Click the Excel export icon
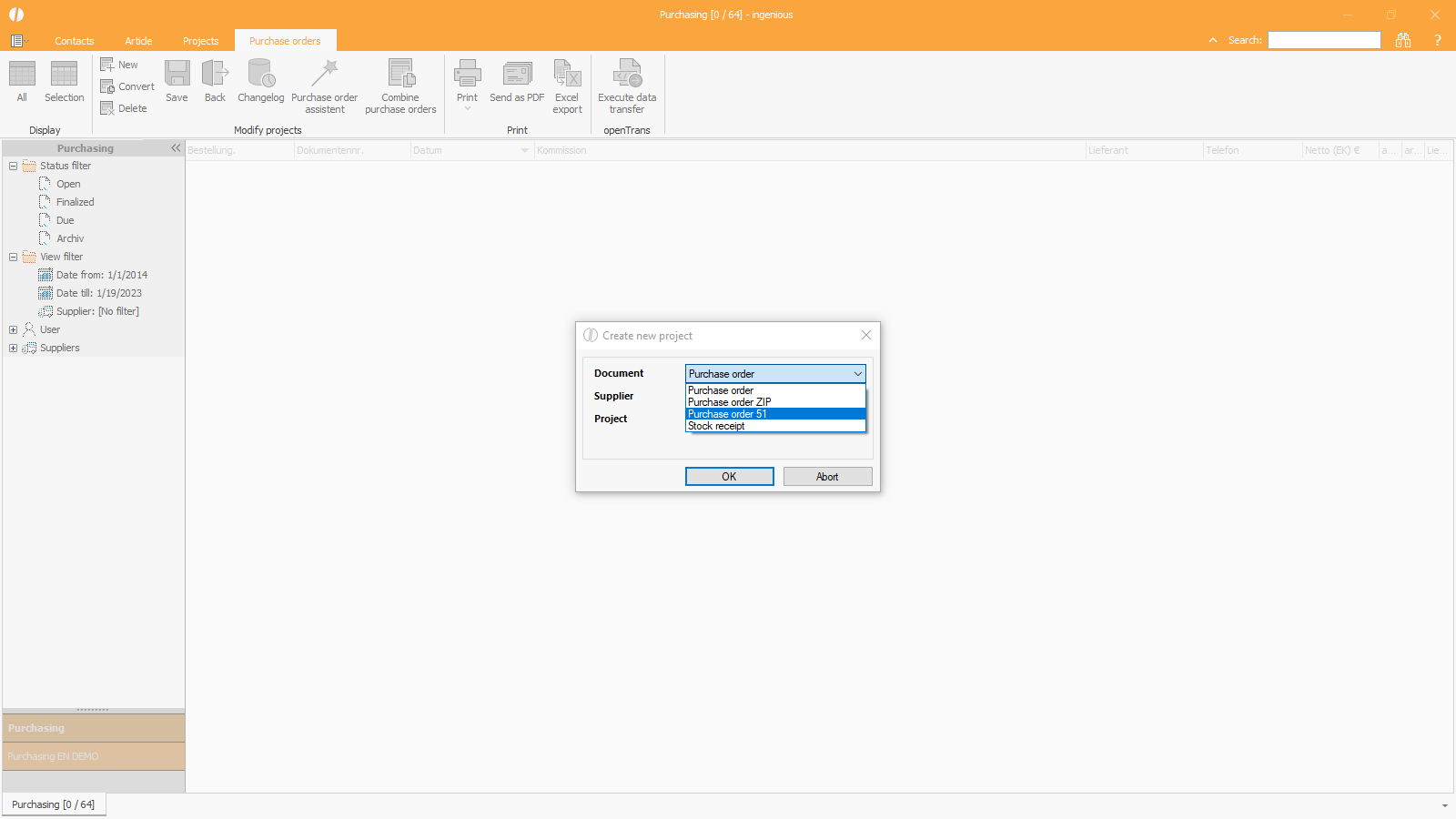The height and width of the screenshot is (819, 1456). click(567, 74)
